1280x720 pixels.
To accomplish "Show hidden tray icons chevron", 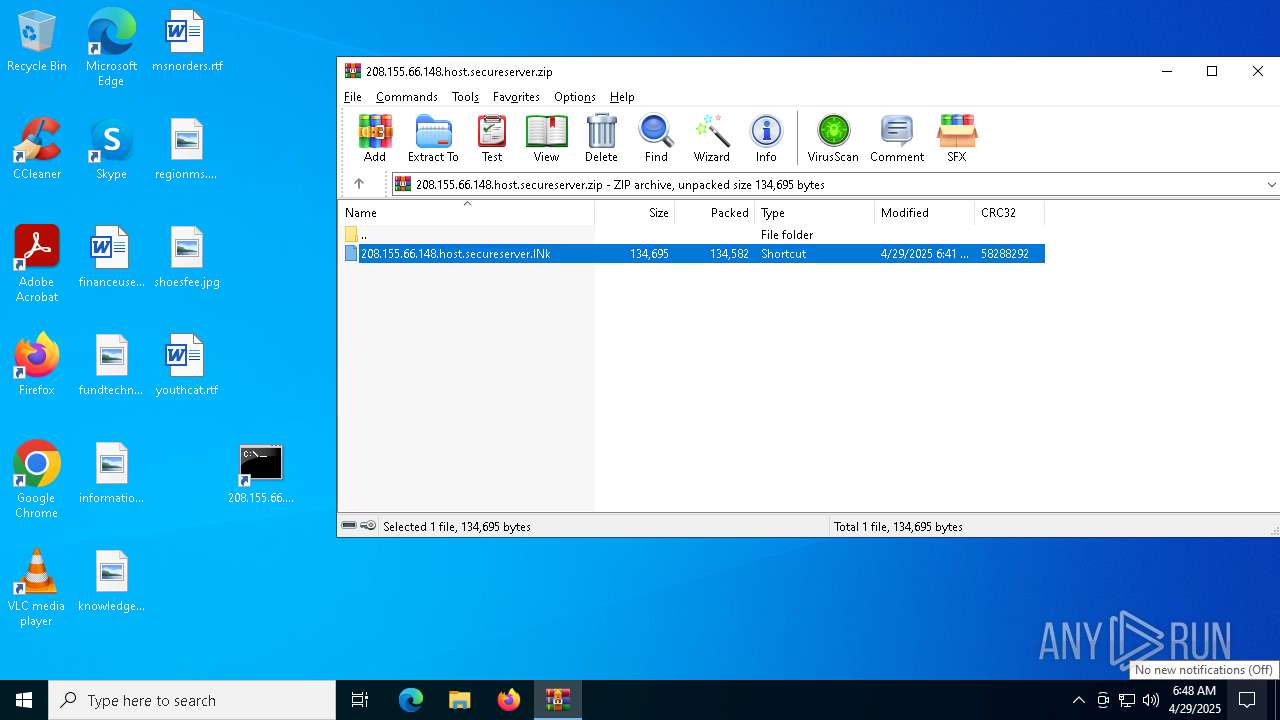I will (x=1078, y=700).
